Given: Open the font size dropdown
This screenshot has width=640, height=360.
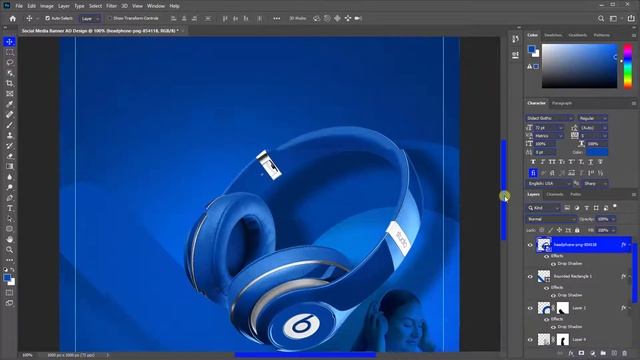Looking at the screenshot, I should pos(549,128).
